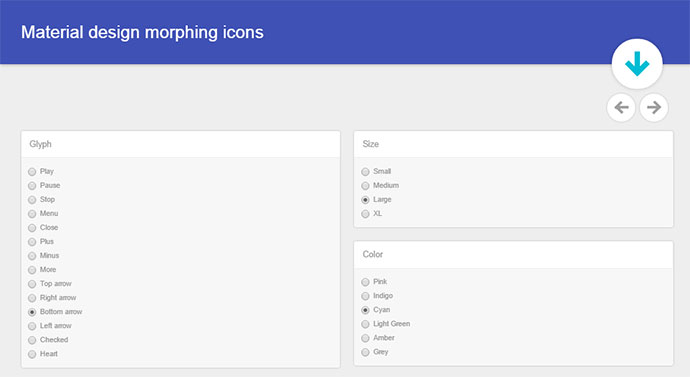Pick the Minus glyph radio button
This screenshot has height=377, width=690.
[x=32, y=256]
